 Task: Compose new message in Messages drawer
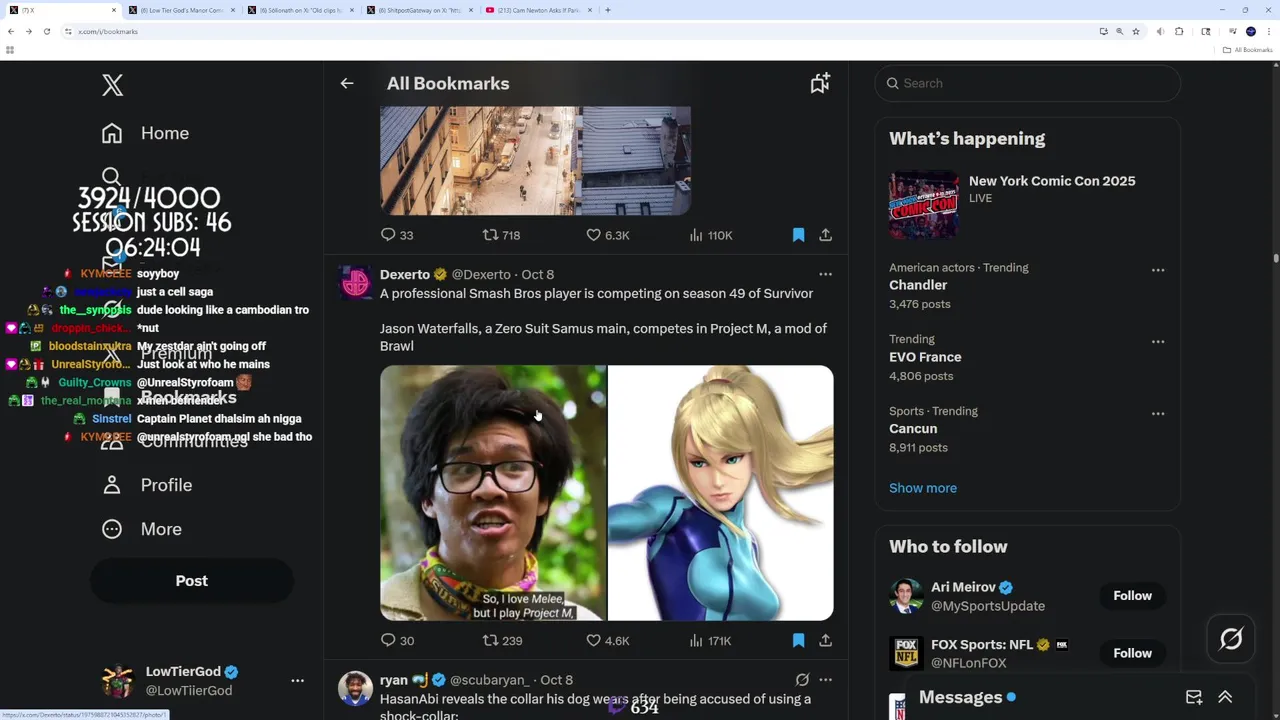[1194, 697]
